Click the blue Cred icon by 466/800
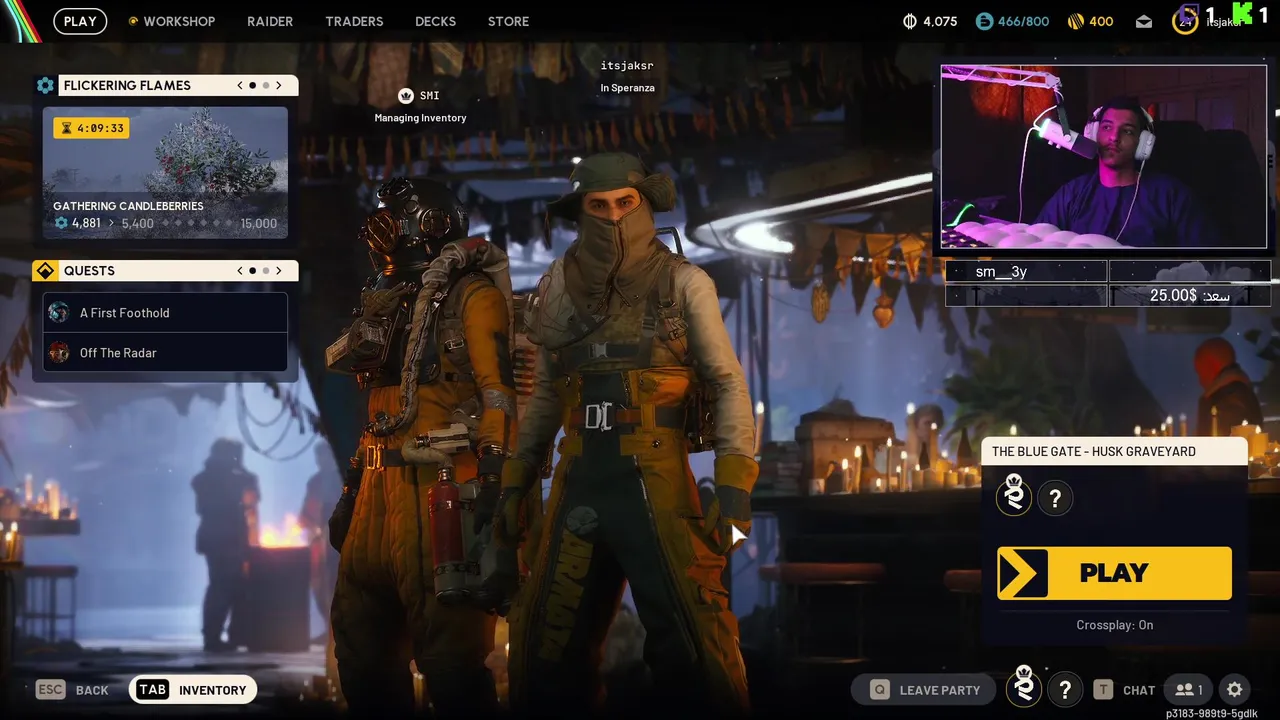Screen dimensions: 1280x720 click(x=984, y=21)
